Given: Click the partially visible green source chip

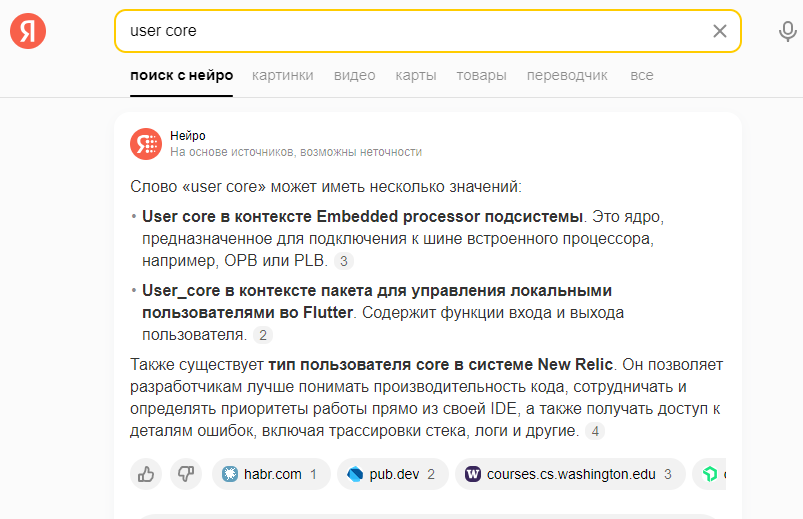Looking at the screenshot, I should tap(711, 474).
